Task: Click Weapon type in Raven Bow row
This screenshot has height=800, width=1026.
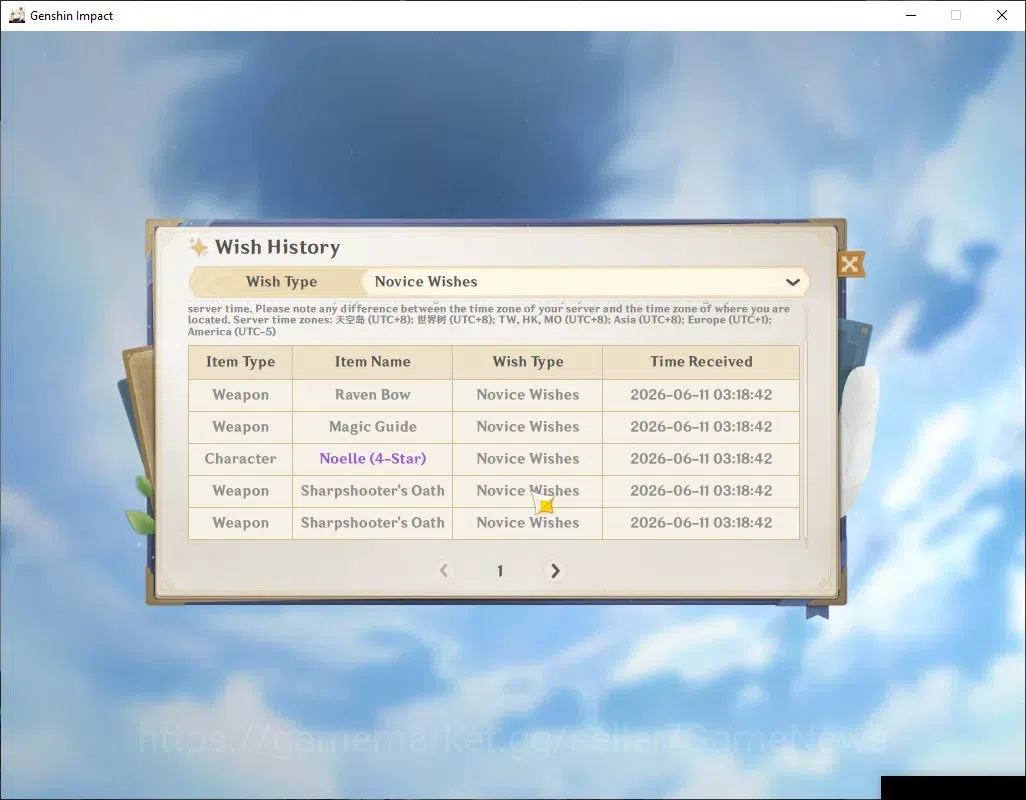Action: [x=240, y=395]
